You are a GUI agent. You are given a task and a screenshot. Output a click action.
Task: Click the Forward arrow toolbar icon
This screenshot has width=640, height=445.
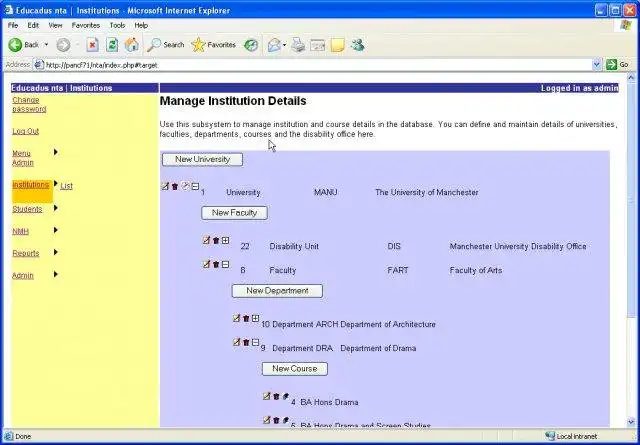[63, 45]
